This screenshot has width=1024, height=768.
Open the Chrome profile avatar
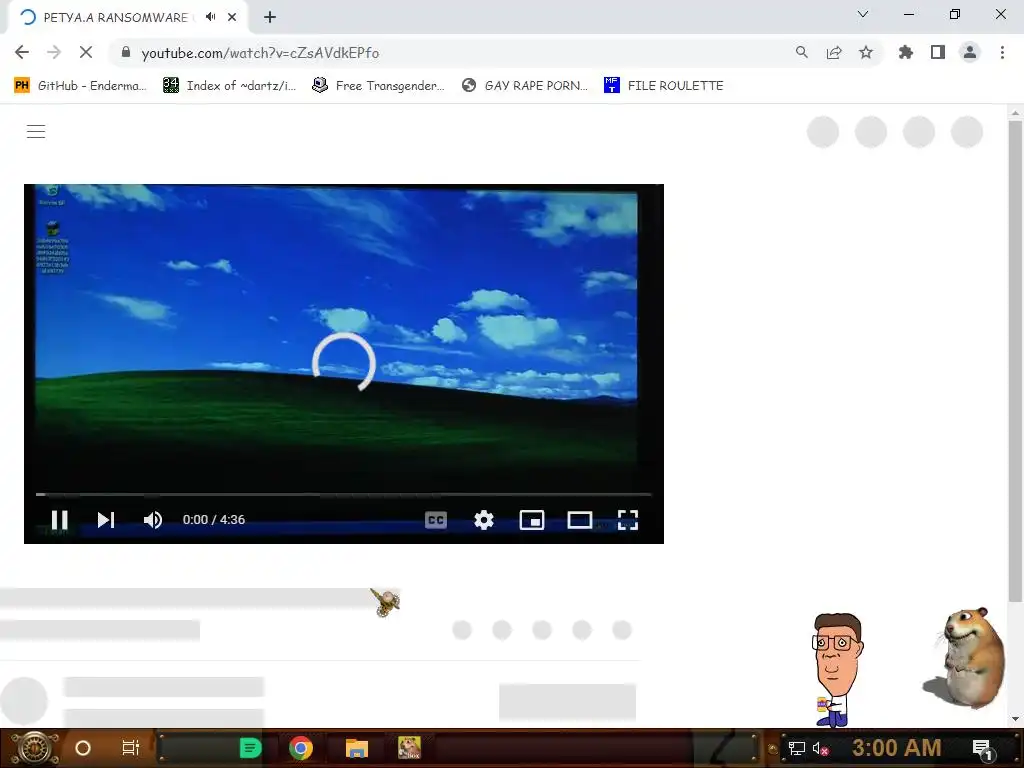[x=970, y=52]
